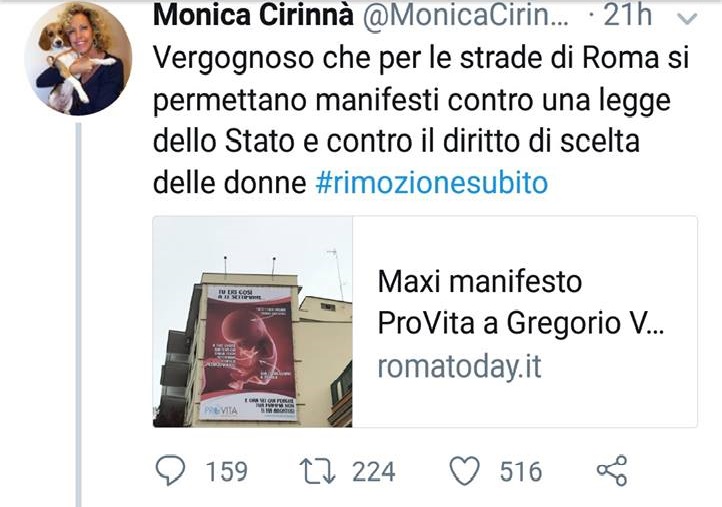The image size is (722, 507).
Task: Click the Monica Cirinnà display name
Action: click(x=253, y=15)
